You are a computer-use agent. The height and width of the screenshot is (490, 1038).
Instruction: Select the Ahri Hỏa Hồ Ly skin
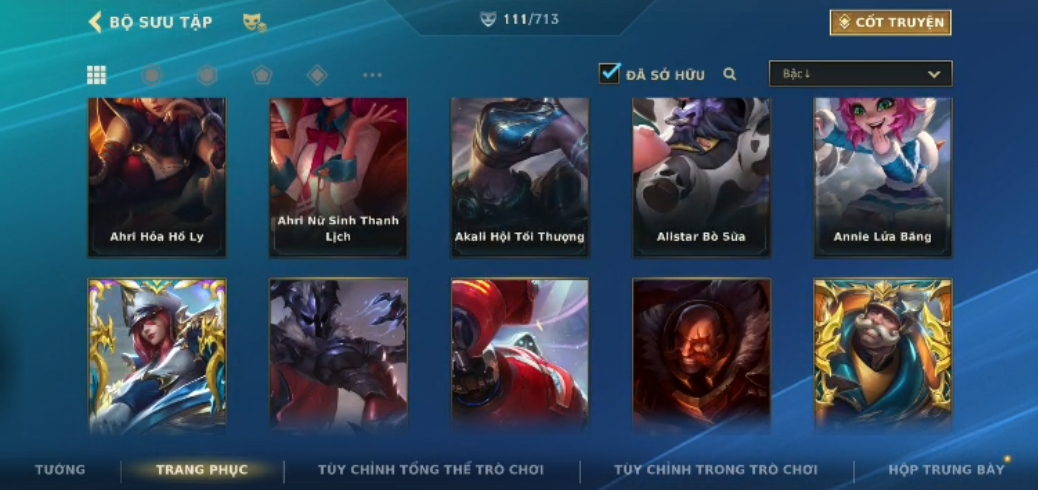click(157, 177)
